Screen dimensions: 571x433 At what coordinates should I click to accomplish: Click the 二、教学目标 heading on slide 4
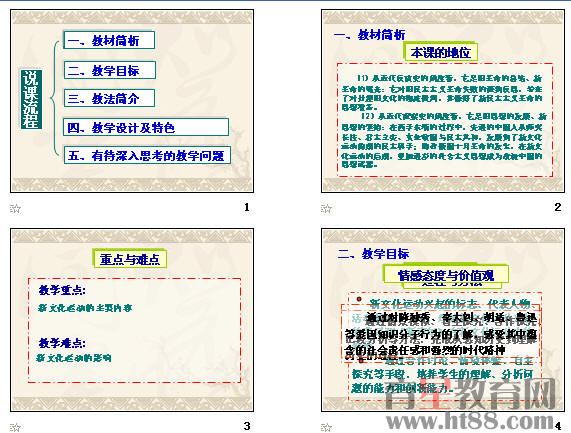[x=374, y=254]
